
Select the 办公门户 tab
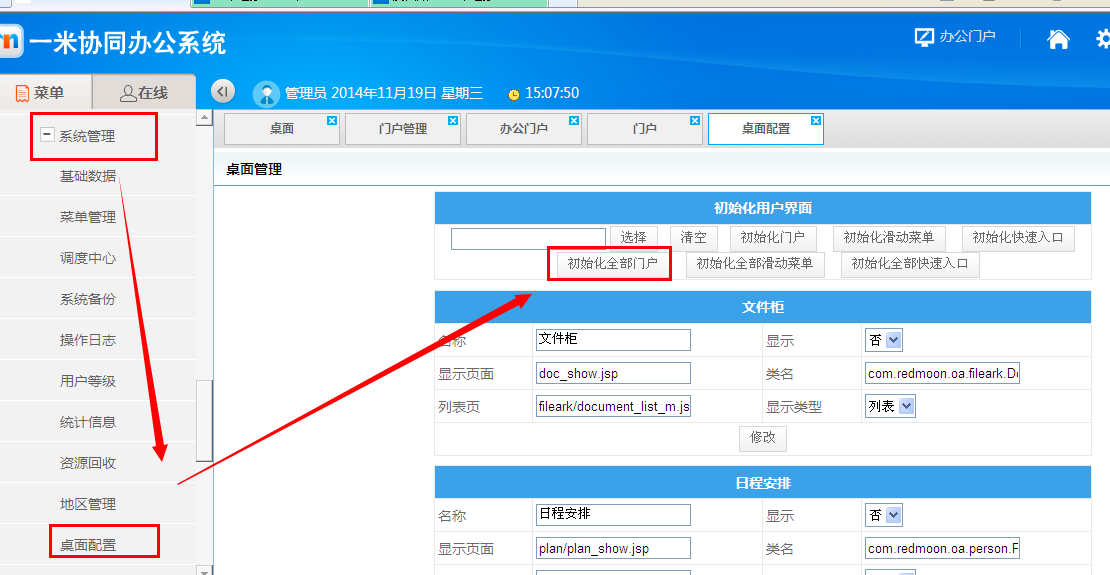(524, 129)
